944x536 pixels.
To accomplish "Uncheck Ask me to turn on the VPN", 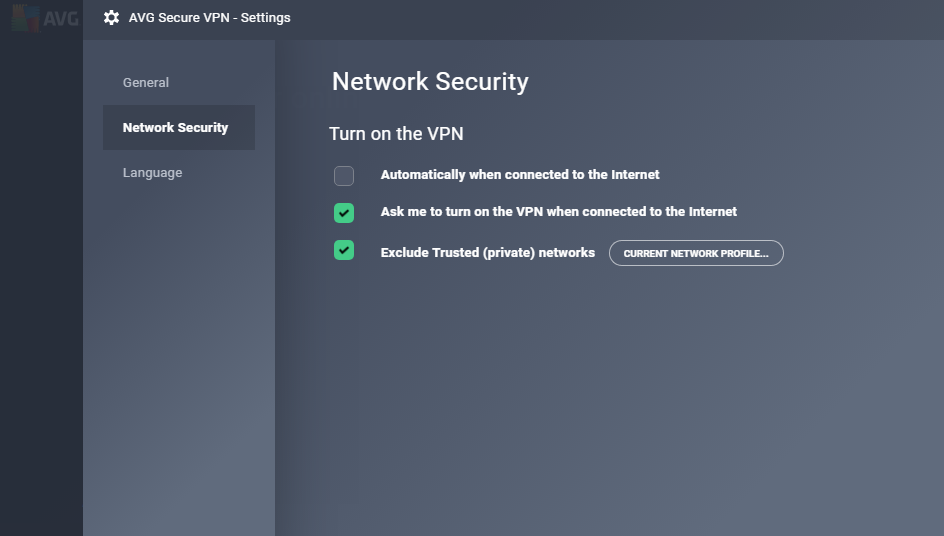I will pos(344,213).
